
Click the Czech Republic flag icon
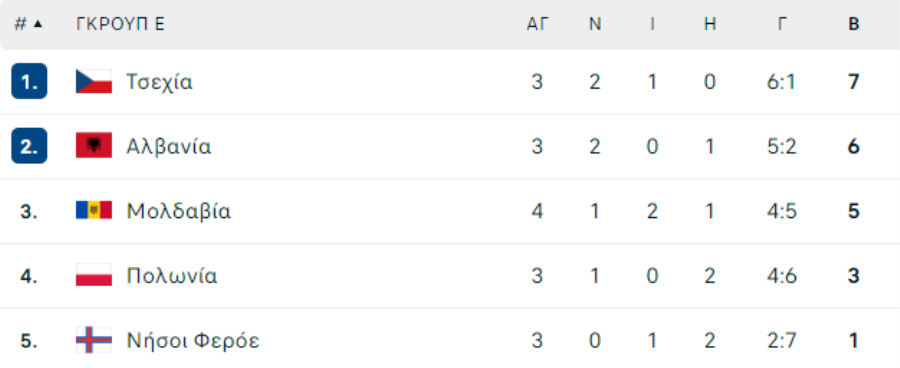[x=94, y=82]
